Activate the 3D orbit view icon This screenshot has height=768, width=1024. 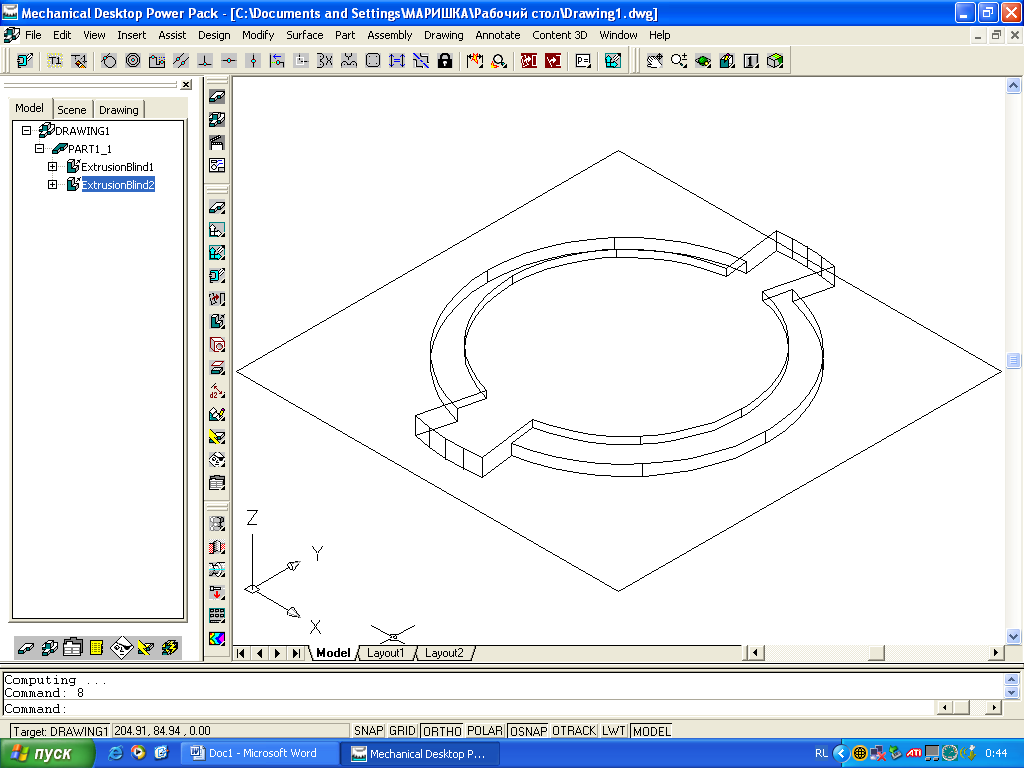click(703, 61)
